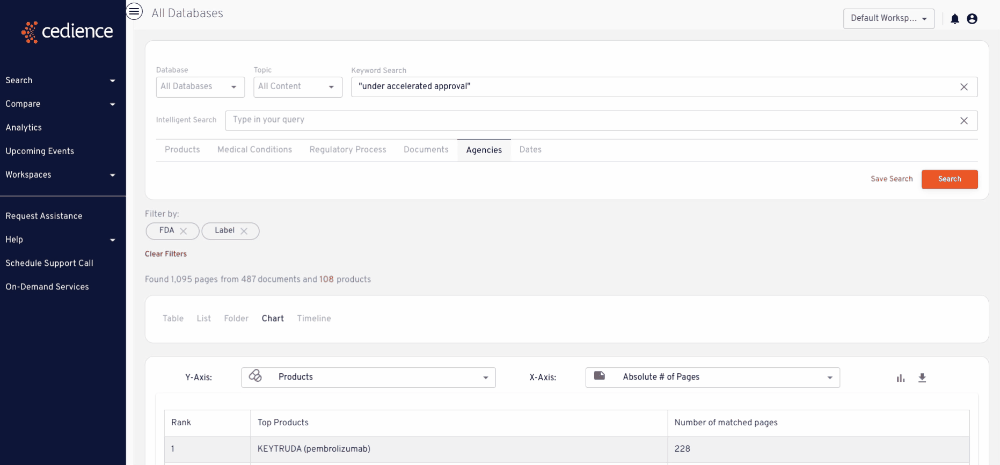1000x465 pixels.
Task: Expand the Y-Axis Products dropdown
Action: coord(368,377)
